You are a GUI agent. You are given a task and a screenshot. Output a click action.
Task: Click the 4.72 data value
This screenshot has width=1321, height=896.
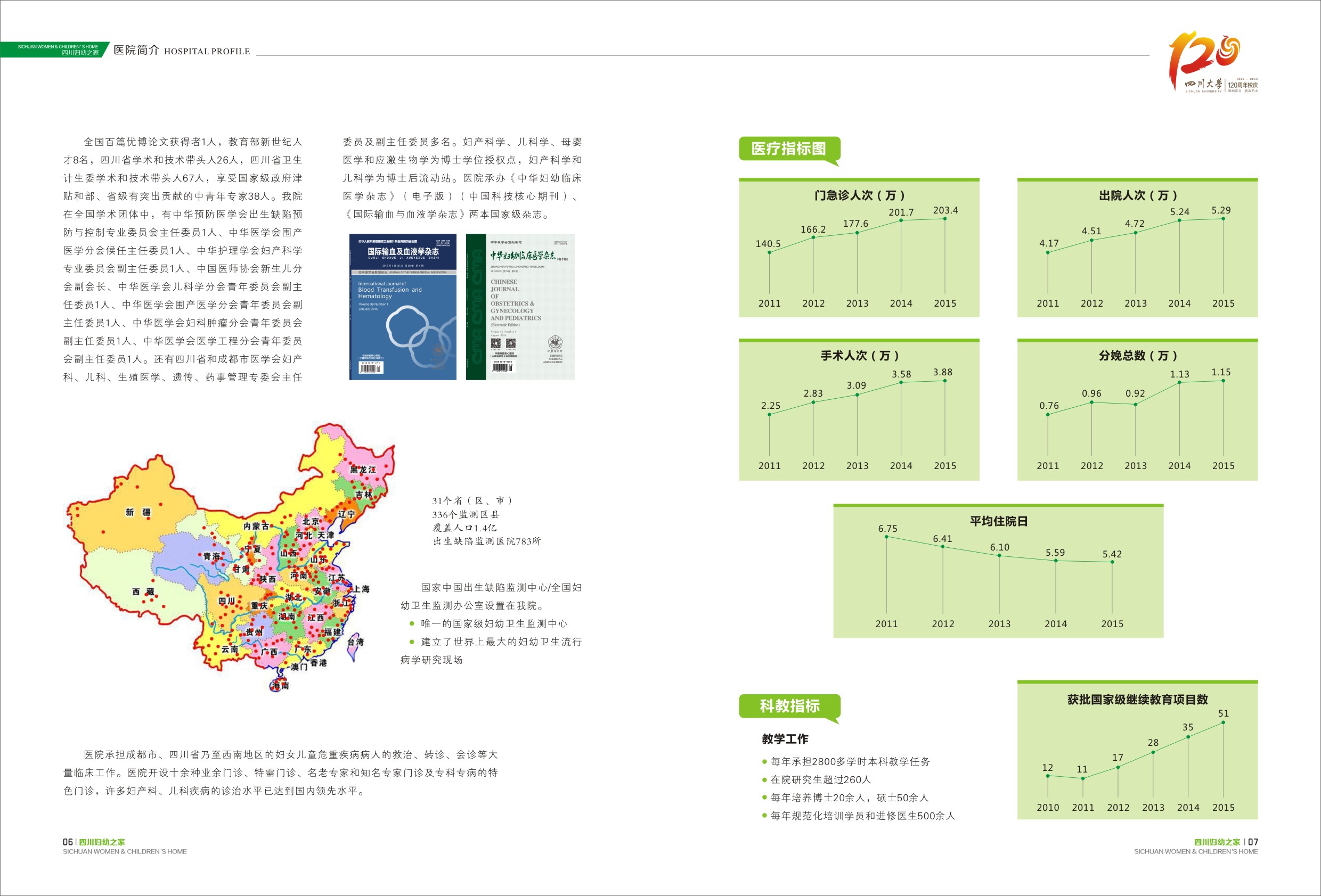[x=1135, y=224]
